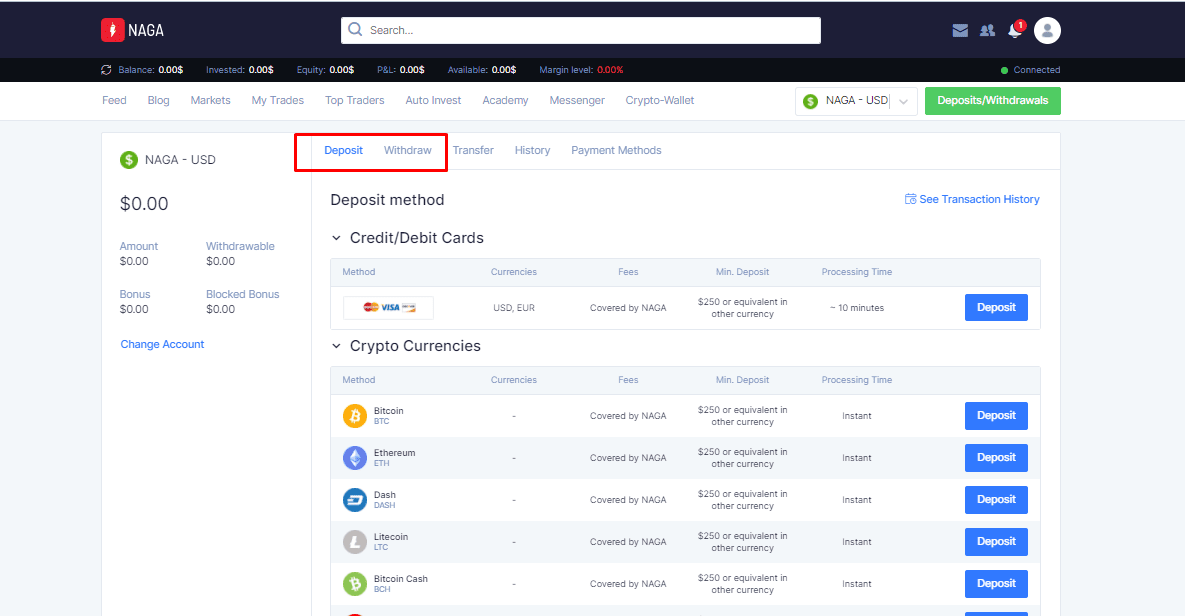1185x616 pixels.
Task: Click the Connected status indicator
Action: [x=1030, y=70]
